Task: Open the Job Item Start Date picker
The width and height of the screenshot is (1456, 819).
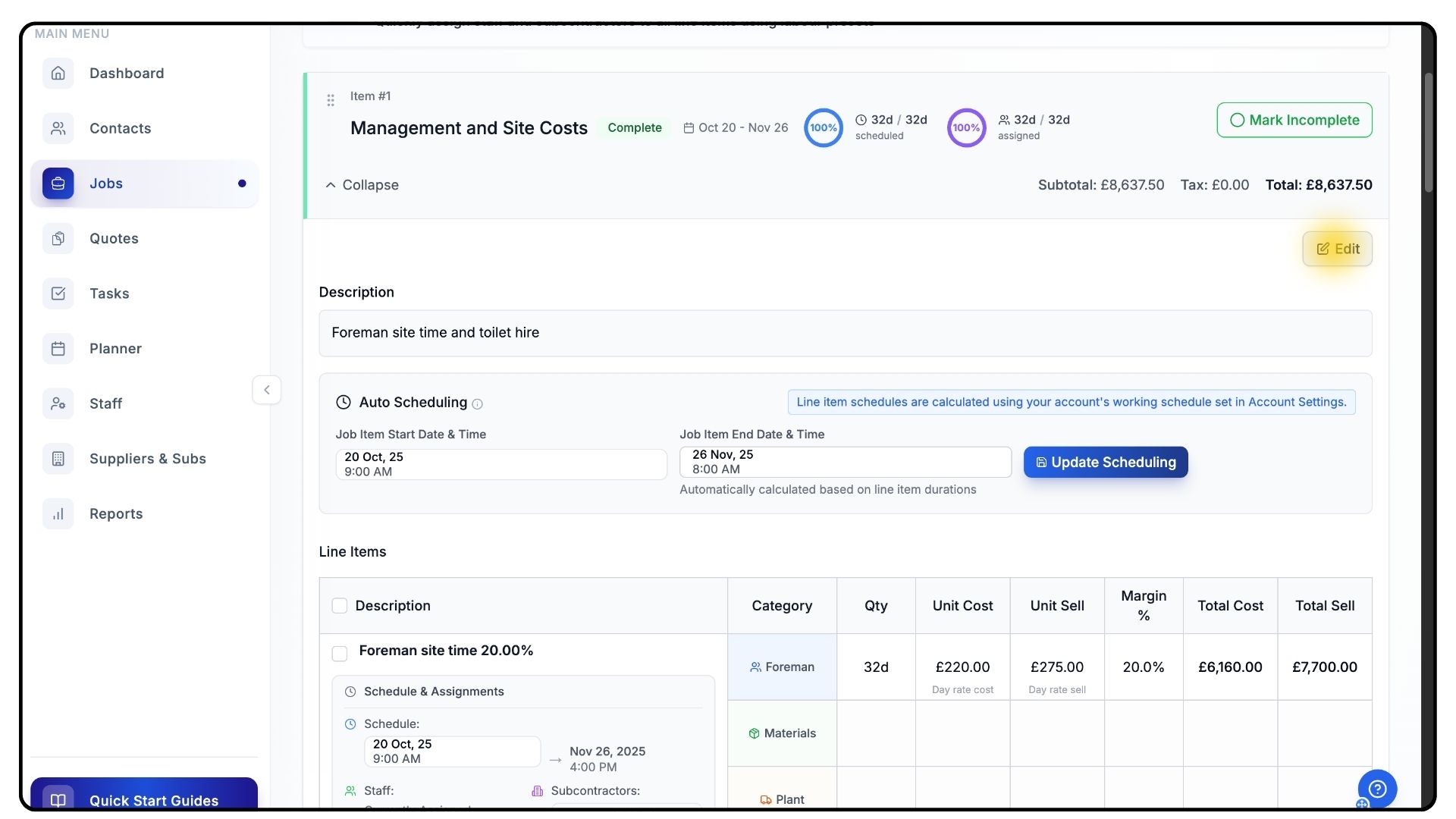Action: click(500, 464)
